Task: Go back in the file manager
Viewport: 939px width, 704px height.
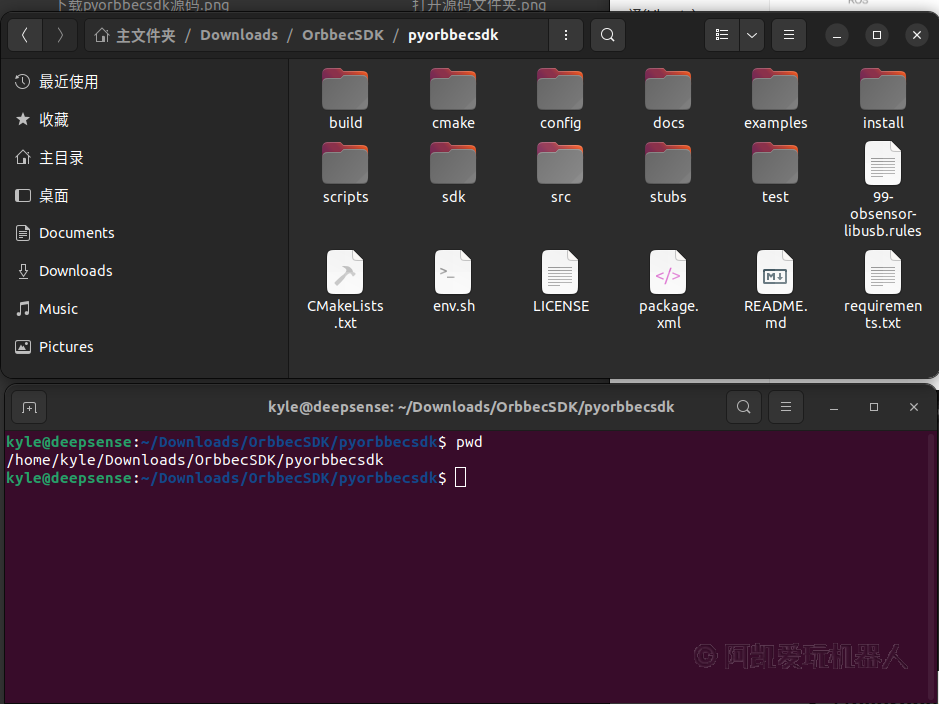Action: (x=25, y=35)
